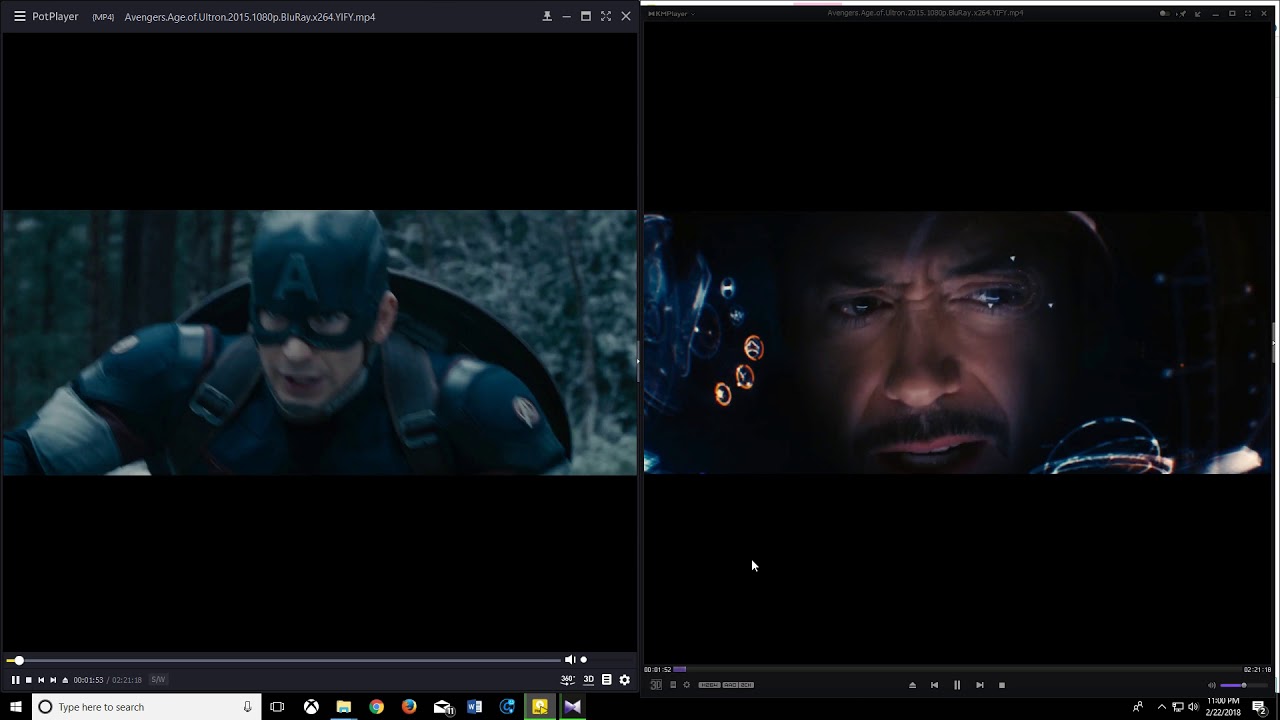This screenshot has width=1280, height=720.
Task: Click the PotPlayer file title in the title bar
Action: (x=250, y=17)
